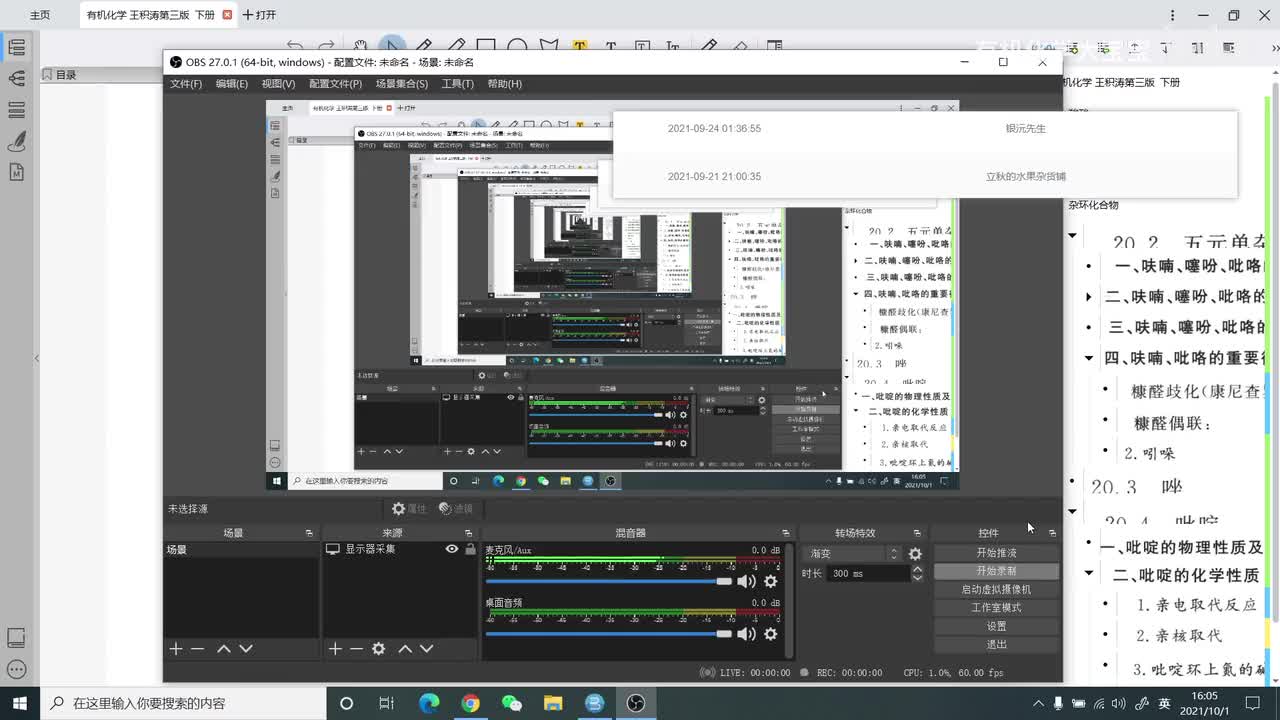This screenshot has width=1280, height=720.
Task: Open the 帮助(H) menu in OBS
Action: pos(505,84)
